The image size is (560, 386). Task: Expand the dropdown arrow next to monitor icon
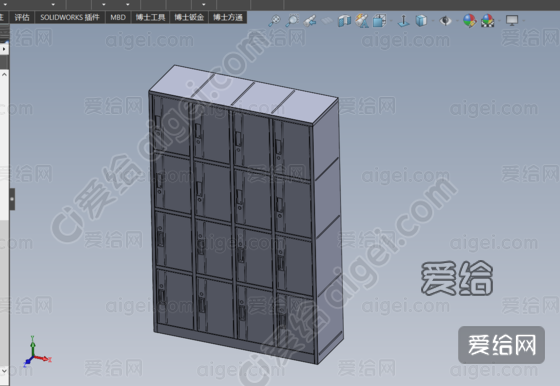pyautogui.click(x=524, y=21)
